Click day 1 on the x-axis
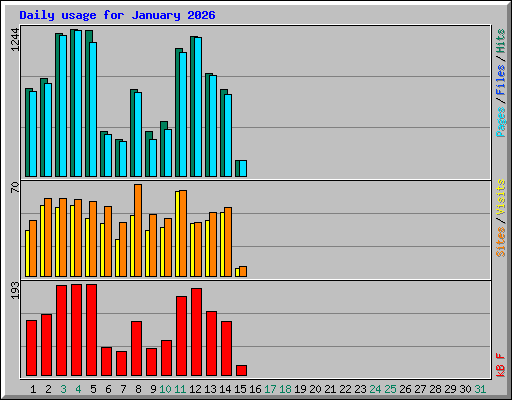 [x=33, y=389]
